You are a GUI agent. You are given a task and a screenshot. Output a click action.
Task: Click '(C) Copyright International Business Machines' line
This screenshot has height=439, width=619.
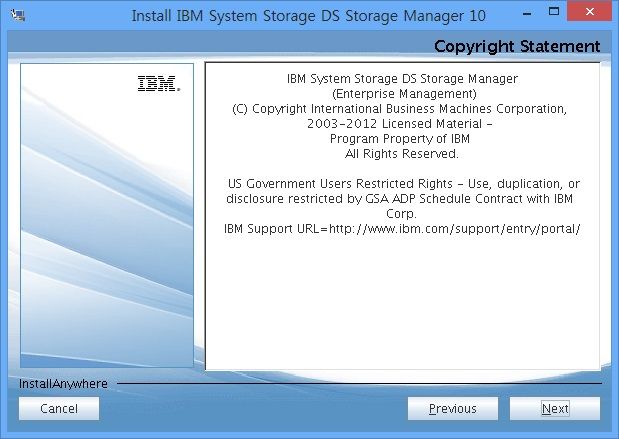coord(400,109)
